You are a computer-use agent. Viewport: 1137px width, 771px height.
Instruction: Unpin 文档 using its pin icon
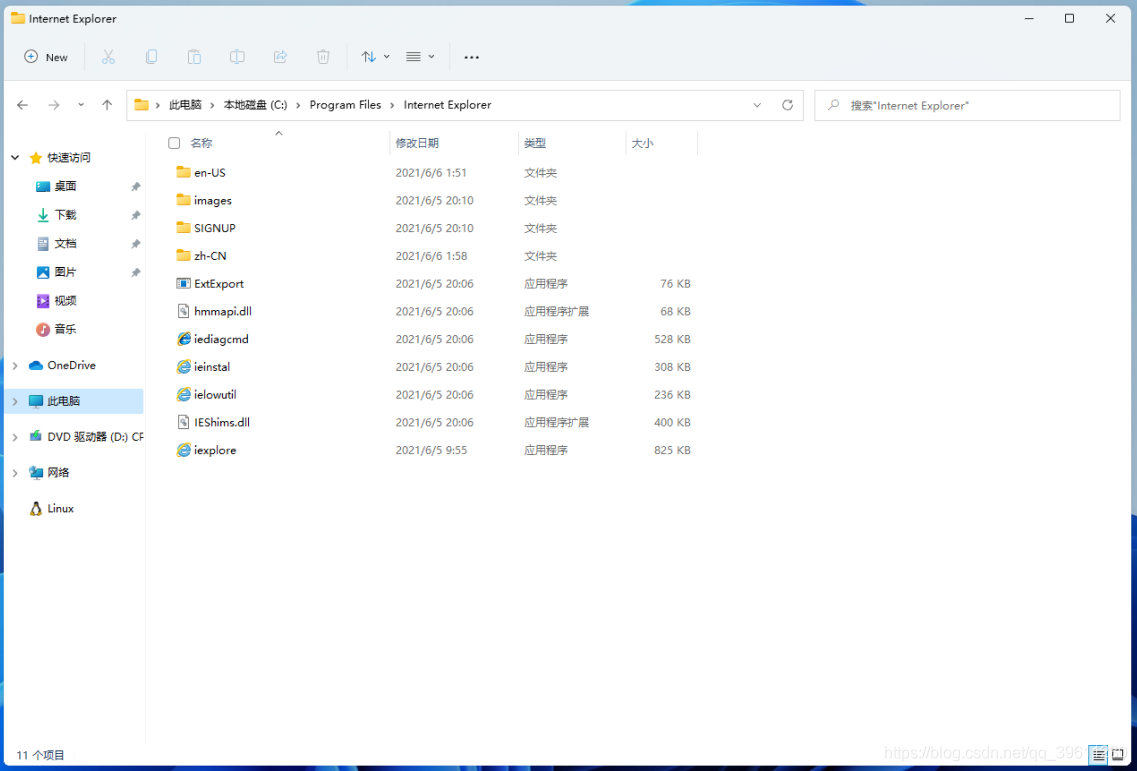pos(136,244)
